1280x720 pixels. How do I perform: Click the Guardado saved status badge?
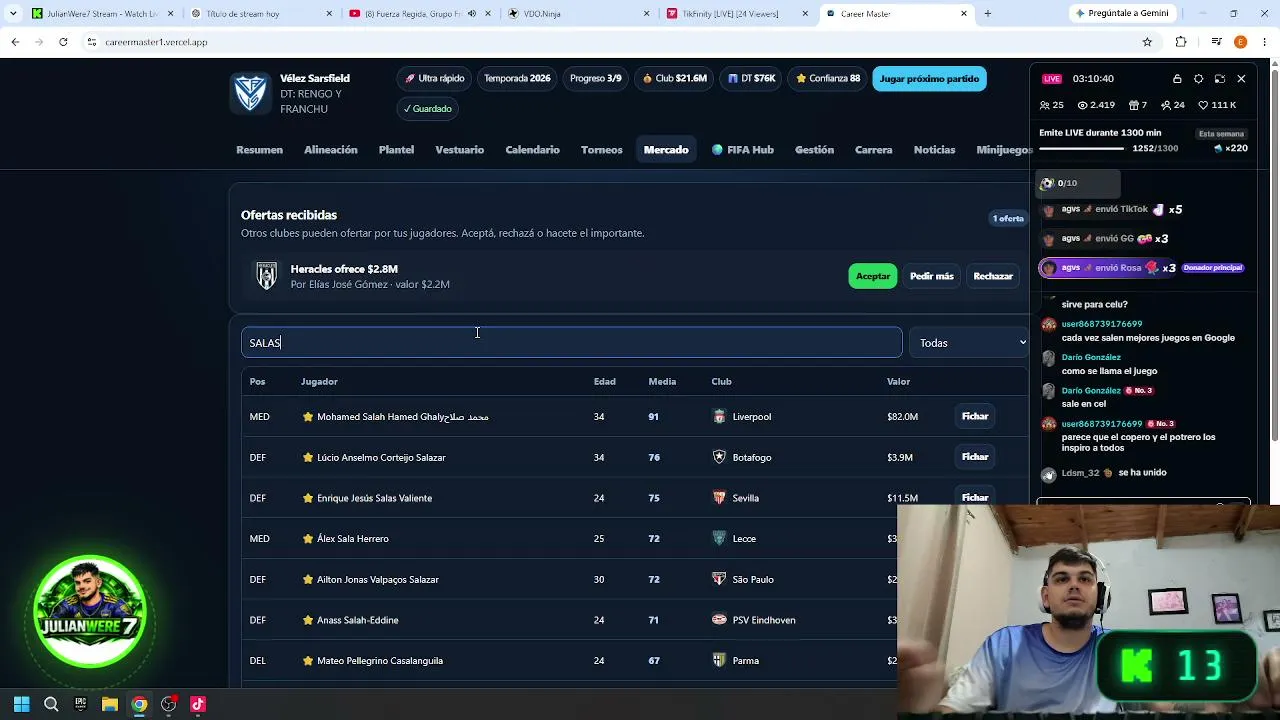428,109
